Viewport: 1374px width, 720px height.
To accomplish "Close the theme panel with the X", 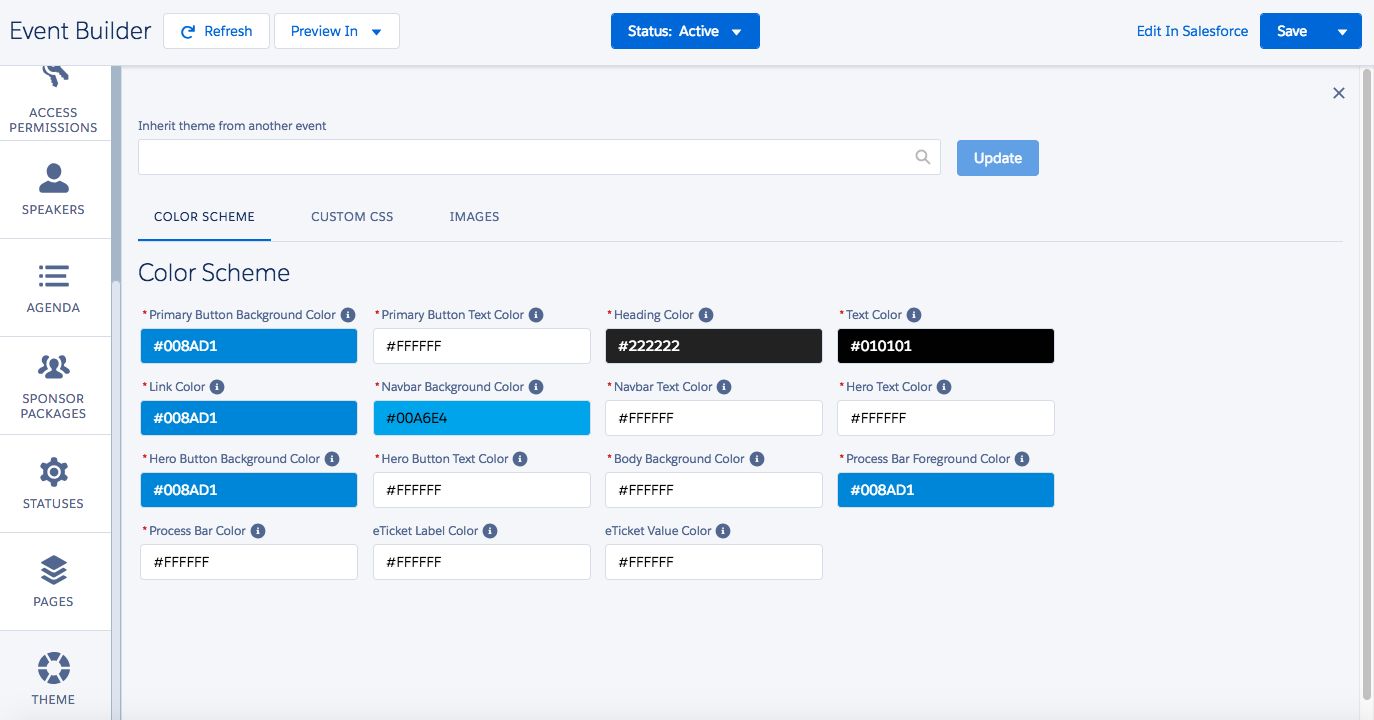I will (1339, 93).
